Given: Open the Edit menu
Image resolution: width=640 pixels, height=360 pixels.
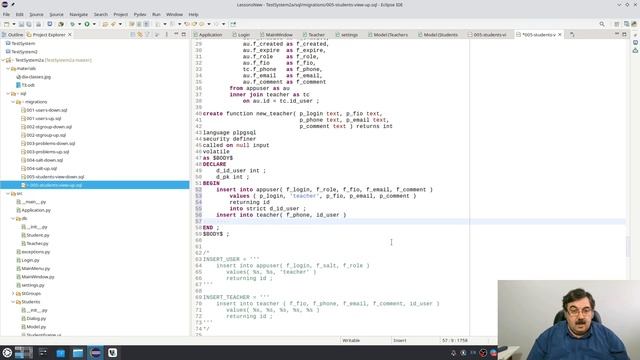Looking at the screenshot, I should coord(20,14).
